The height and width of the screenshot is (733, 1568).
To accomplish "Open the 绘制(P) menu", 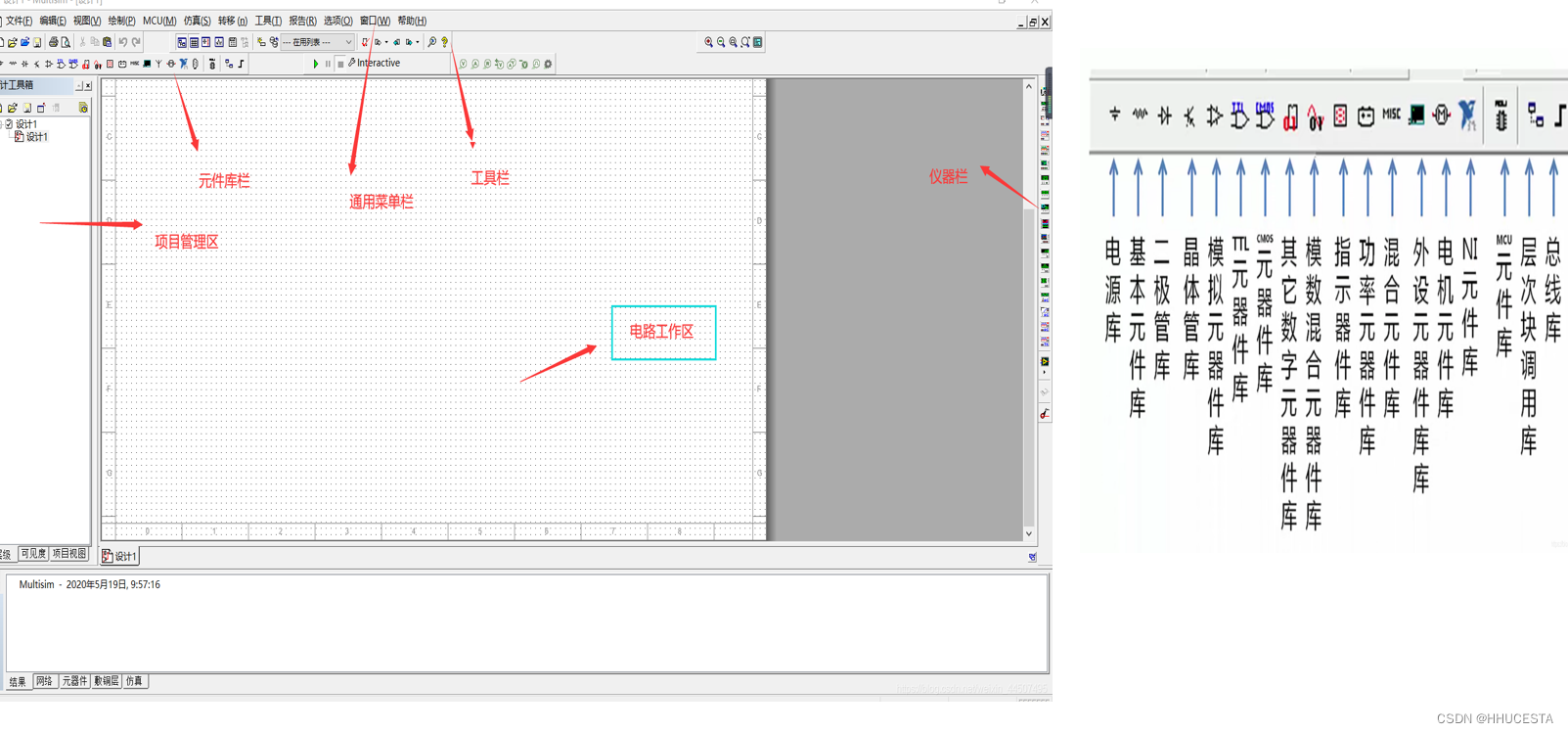I will coord(121,21).
